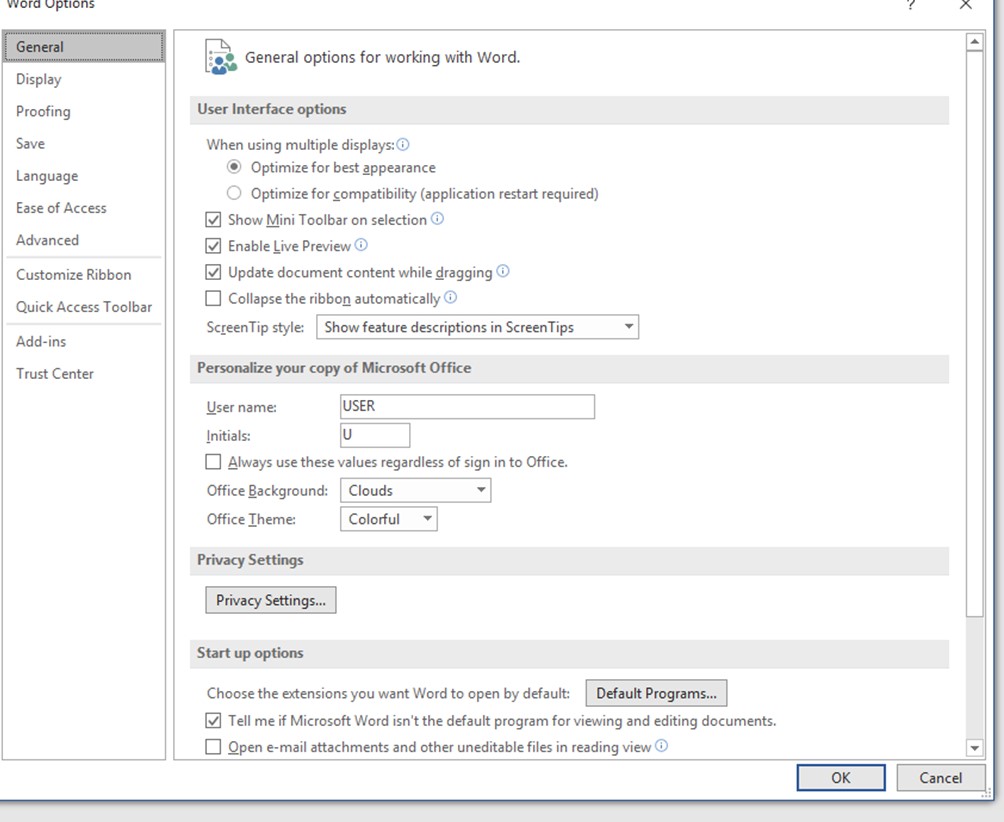
Task: Open the Proofing category
Action: tap(84, 111)
